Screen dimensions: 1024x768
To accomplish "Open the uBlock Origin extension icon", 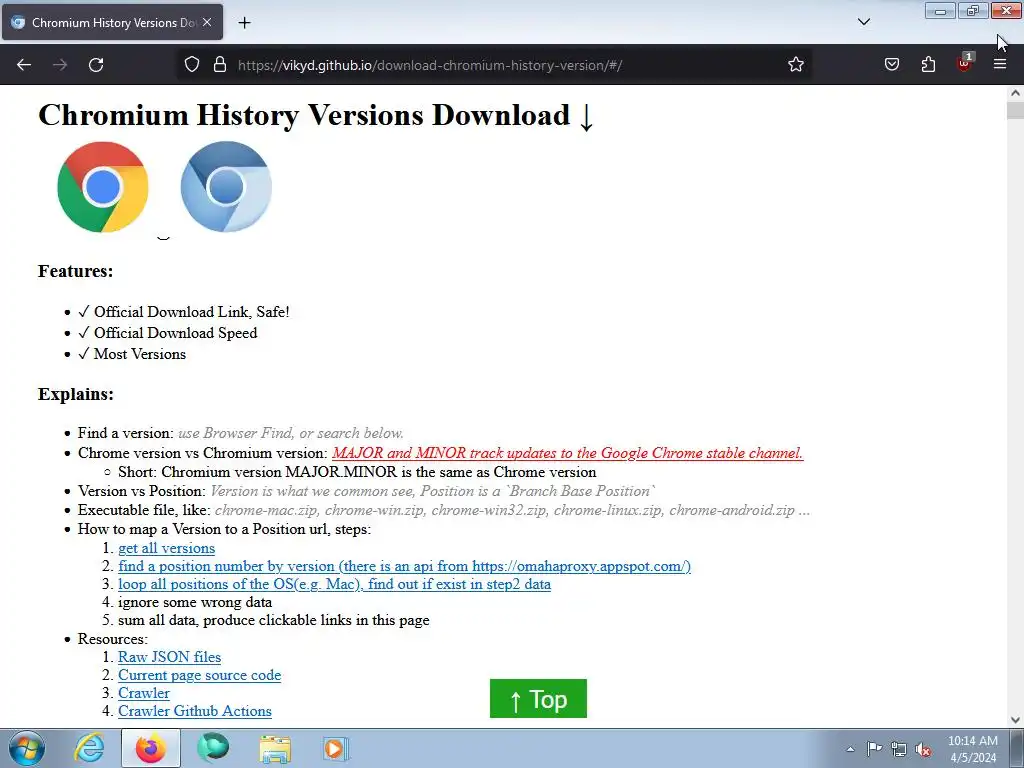I will (x=965, y=63).
